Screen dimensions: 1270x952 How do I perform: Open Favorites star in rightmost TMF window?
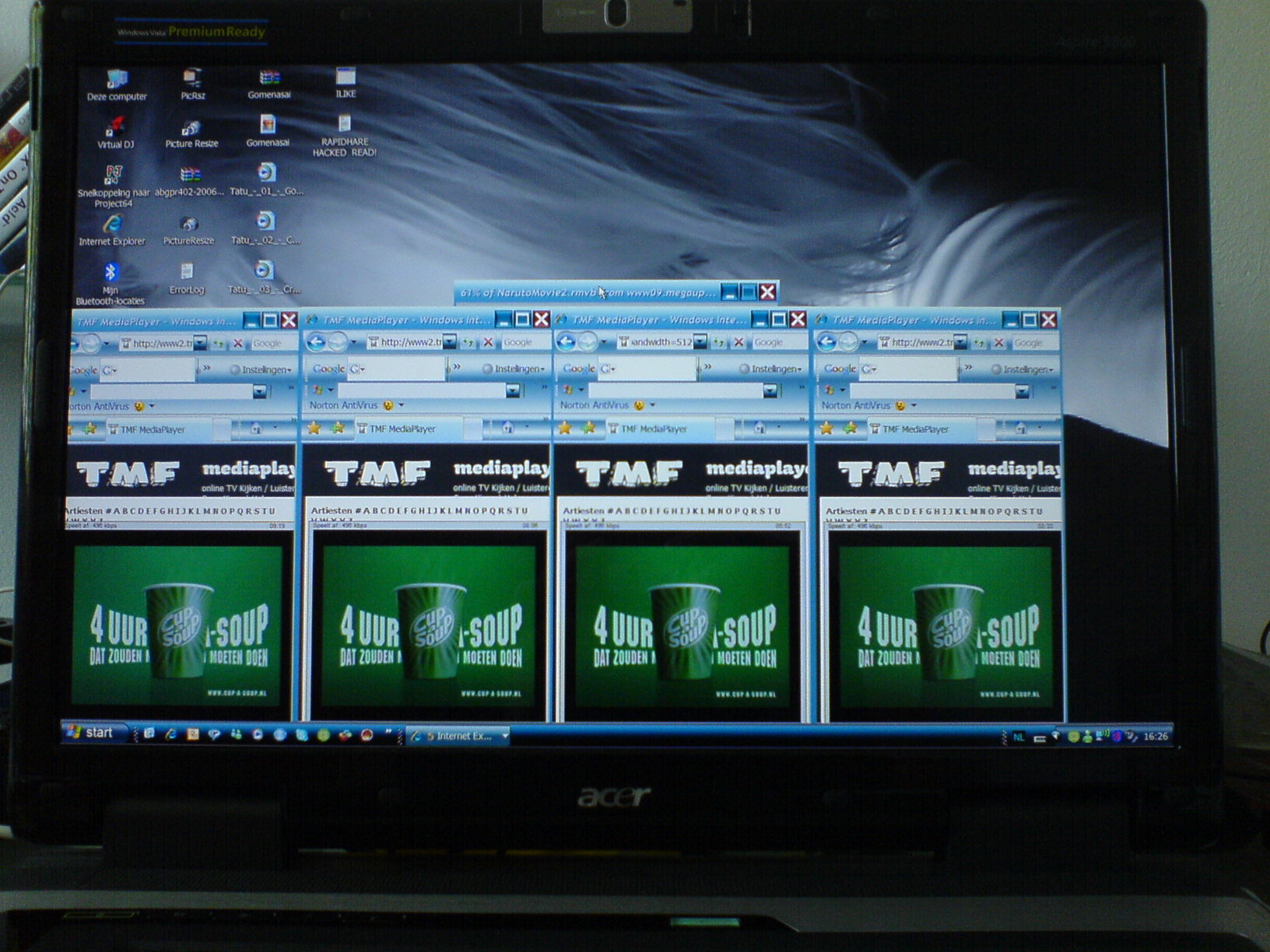click(x=826, y=428)
